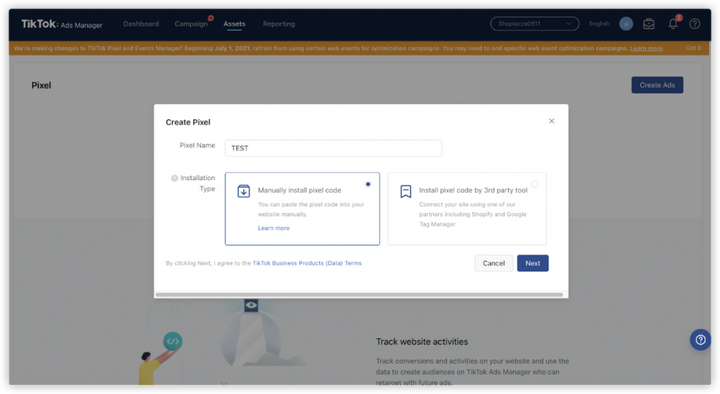This screenshot has height=394, width=720.
Task: Click the user avatar icon
Action: pos(626,23)
